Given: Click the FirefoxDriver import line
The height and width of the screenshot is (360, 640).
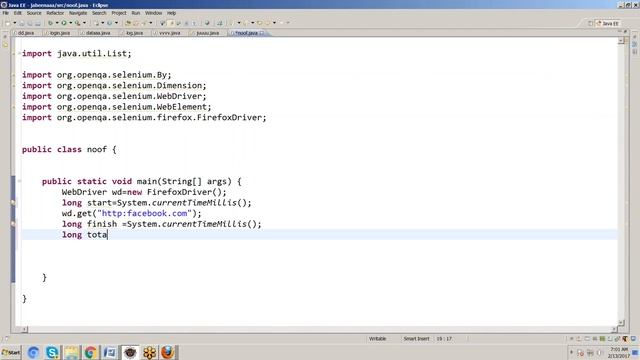Looking at the screenshot, I should [144, 118].
